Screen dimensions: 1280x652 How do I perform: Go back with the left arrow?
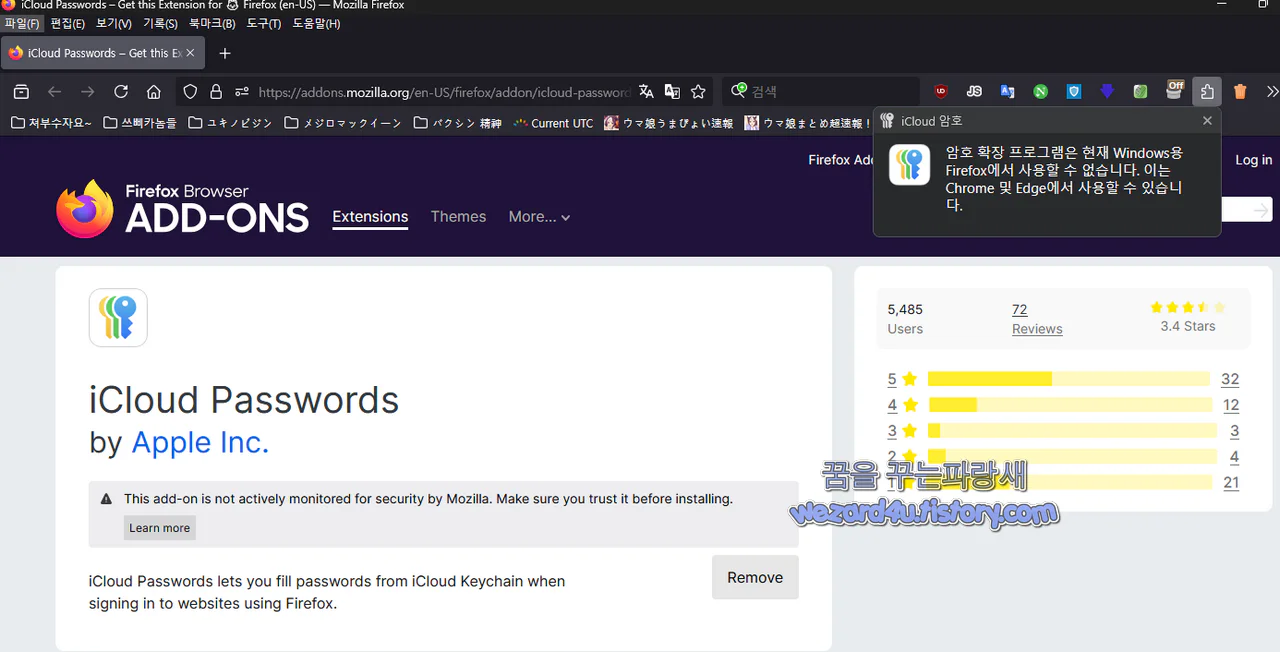[x=55, y=92]
